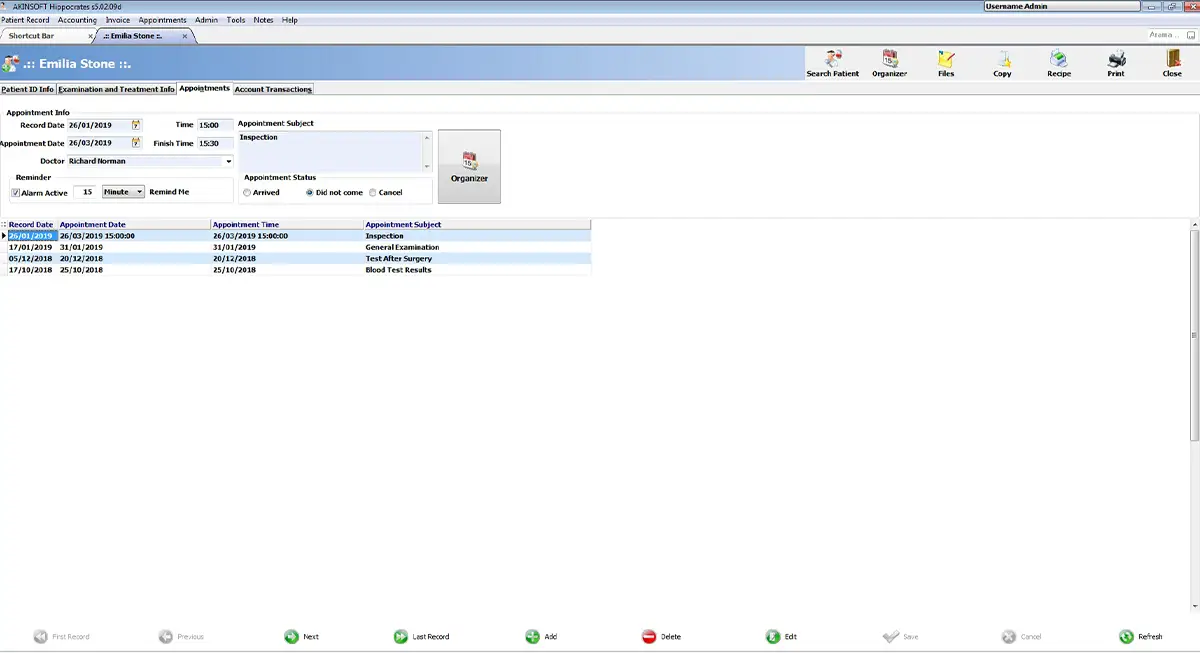
Task: Expand the Doctor dropdown list
Action: pos(228,161)
